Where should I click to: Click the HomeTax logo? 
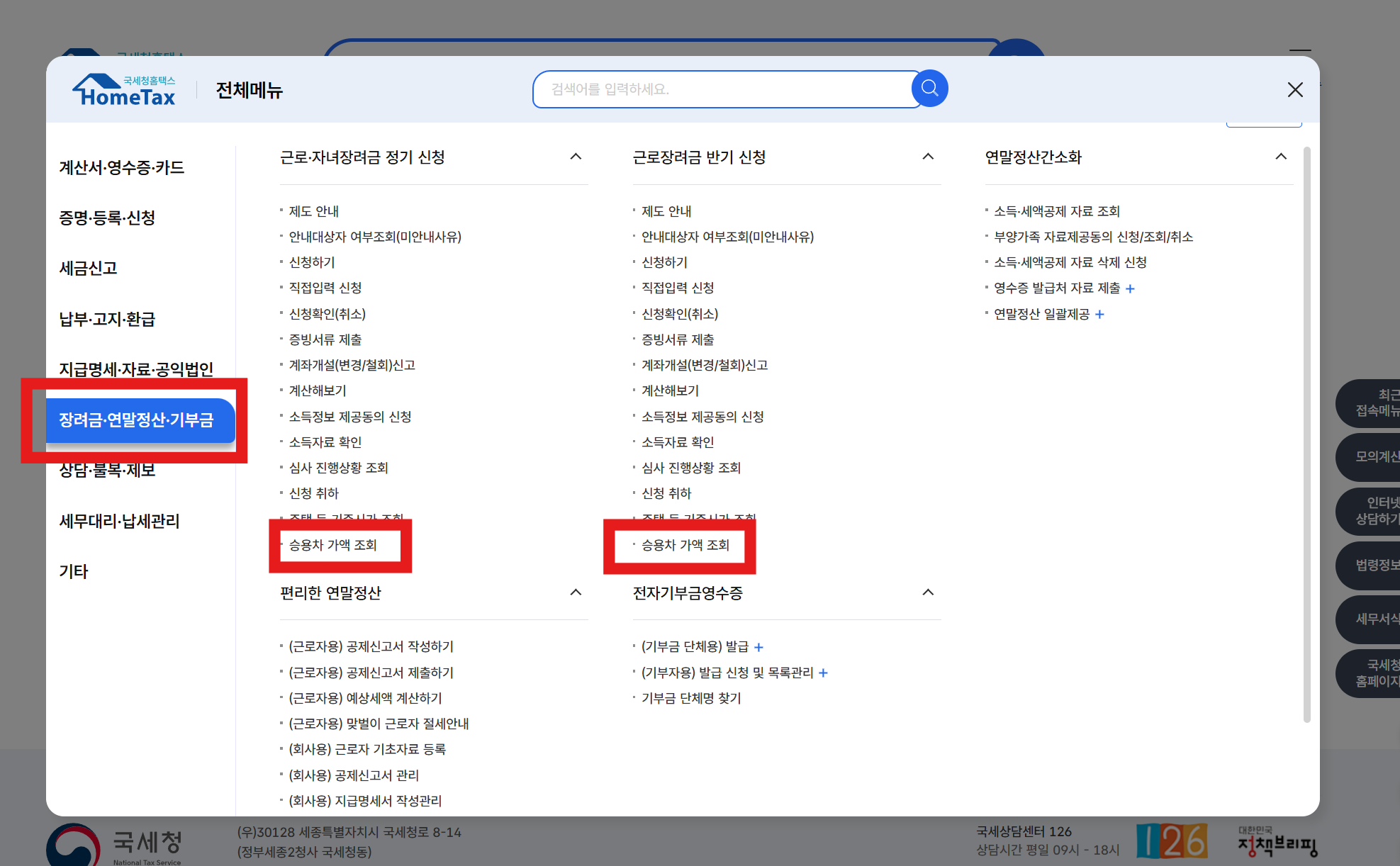[124, 90]
